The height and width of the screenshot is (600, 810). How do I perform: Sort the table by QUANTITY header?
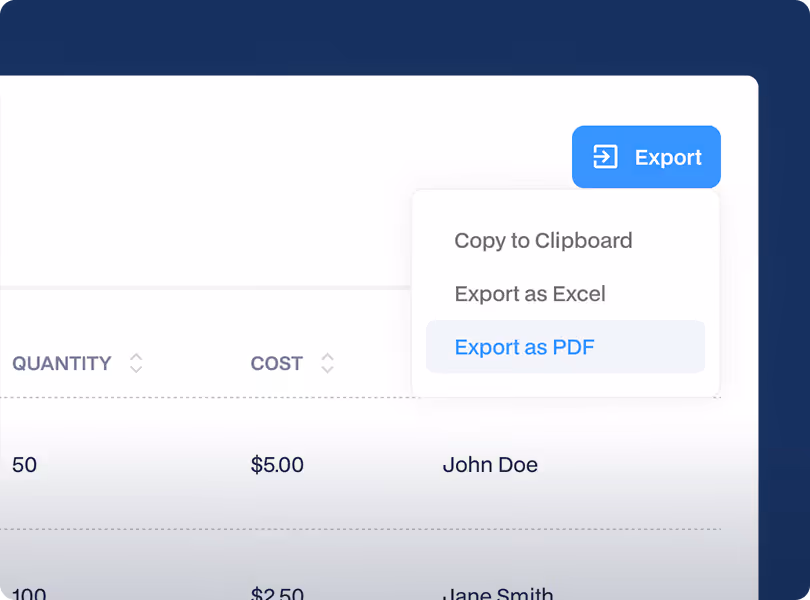[62, 364]
